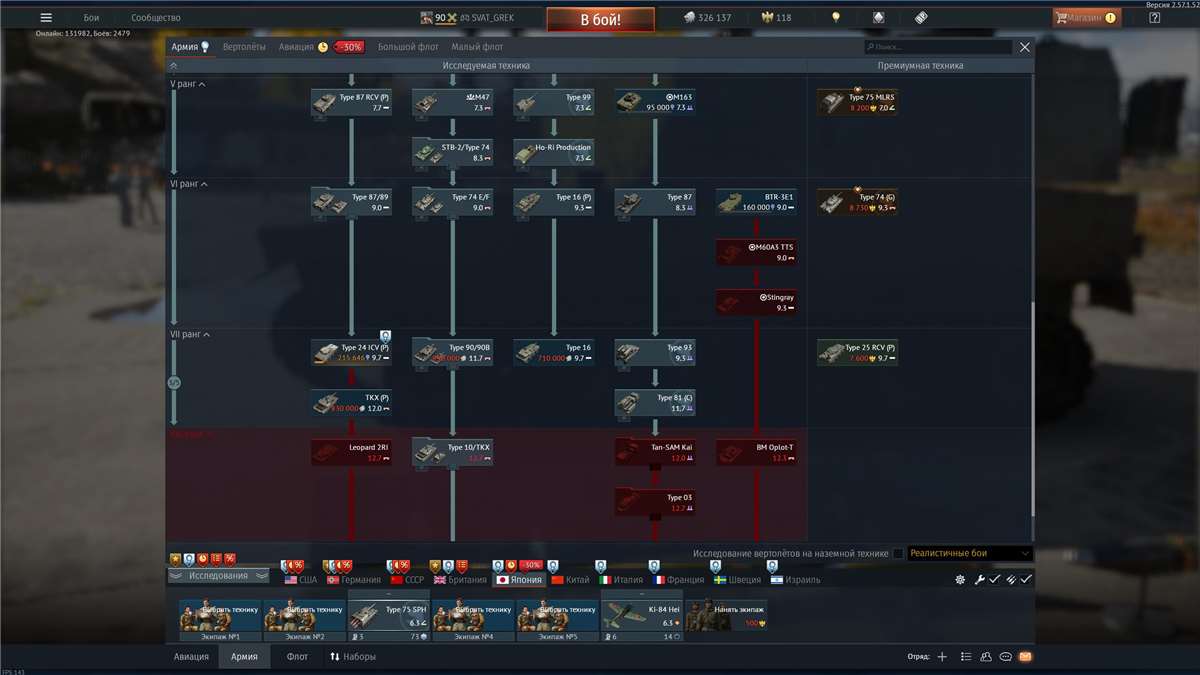1200x675 pixels.
Task: Select the Германия nation tab
Action: [x=354, y=580]
